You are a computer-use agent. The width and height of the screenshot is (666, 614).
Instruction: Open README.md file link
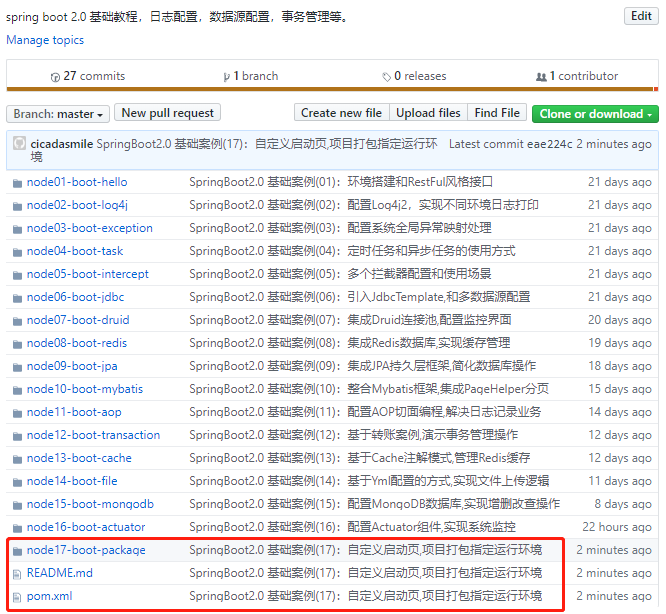point(60,573)
